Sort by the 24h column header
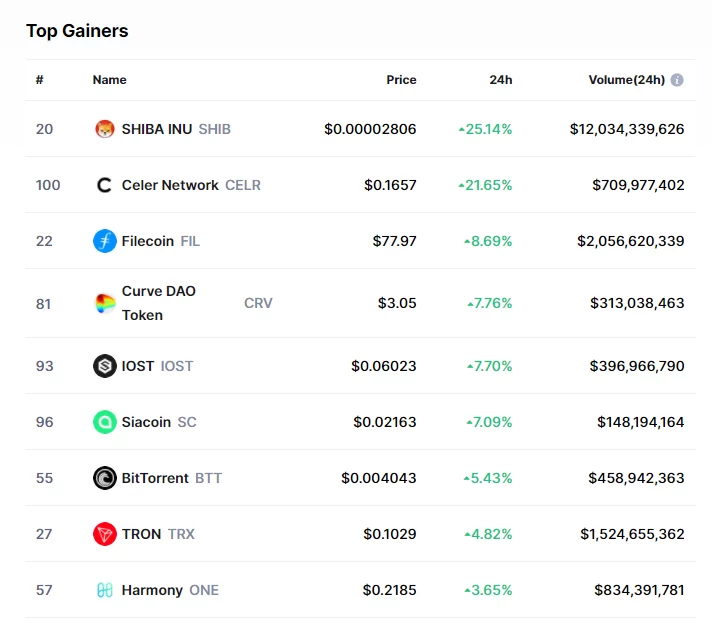712x623 pixels. 501,80
